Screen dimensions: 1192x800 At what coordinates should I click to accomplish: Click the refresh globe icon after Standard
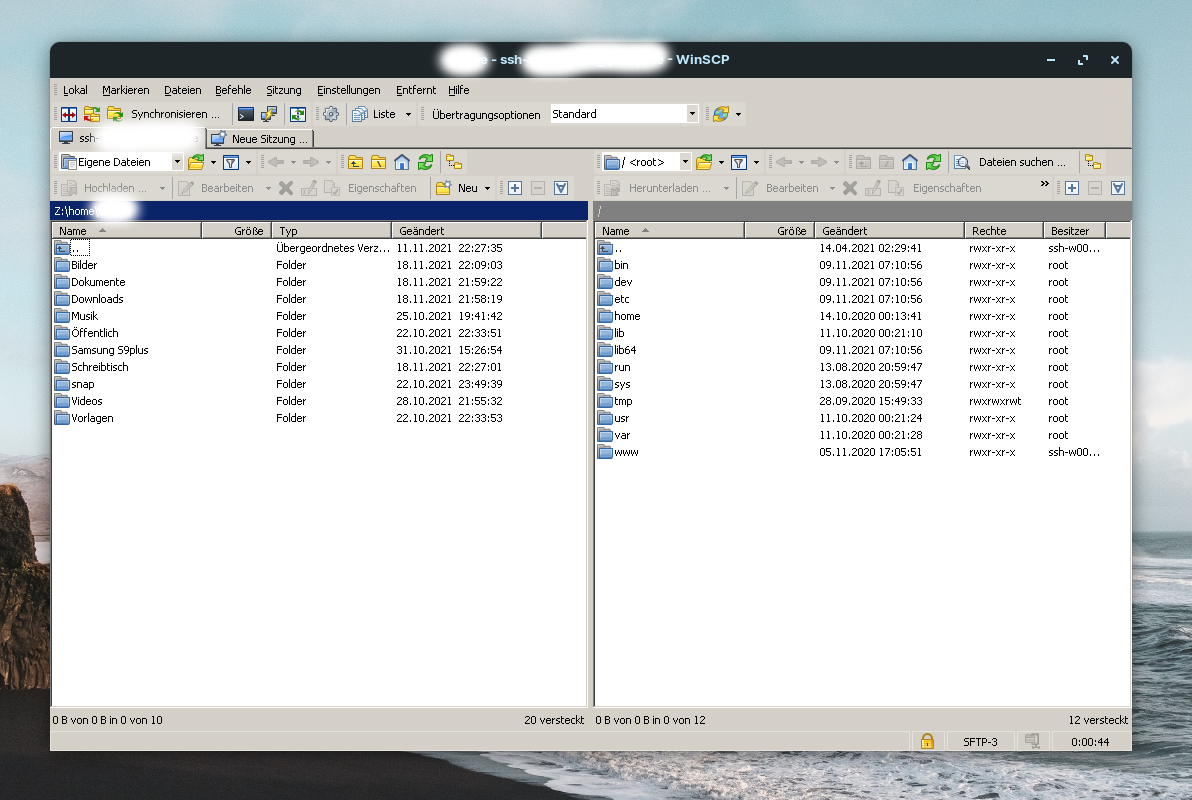(x=721, y=114)
